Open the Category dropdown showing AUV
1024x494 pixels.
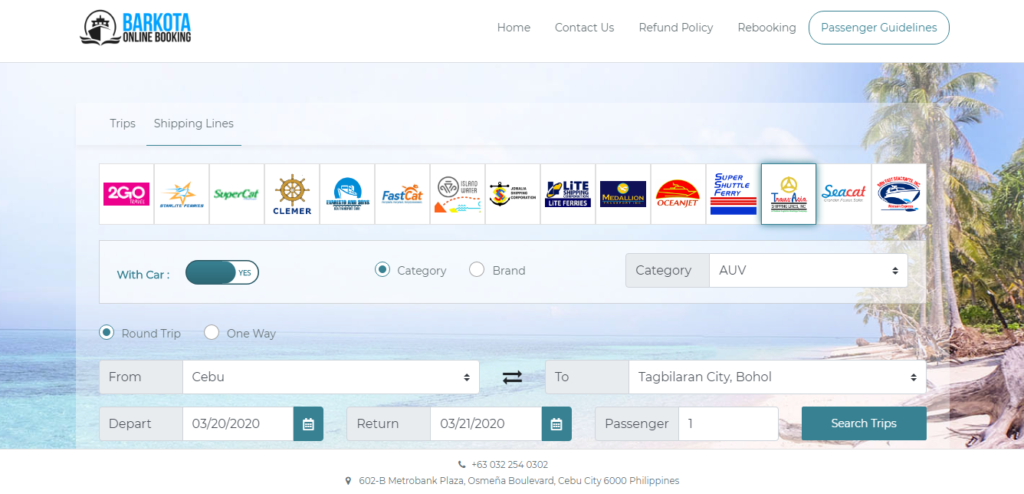tap(808, 271)
